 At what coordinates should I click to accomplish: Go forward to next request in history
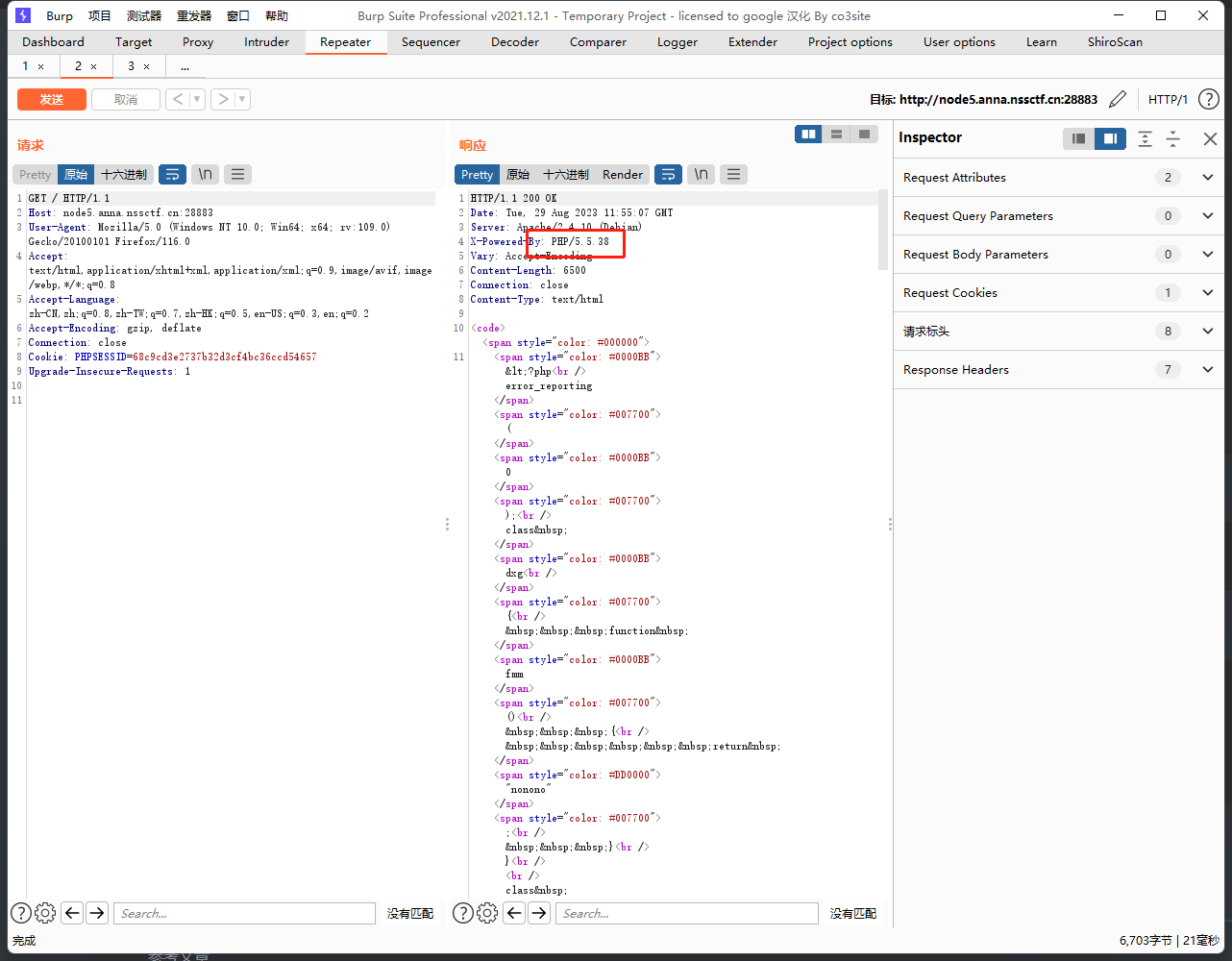pos(223,99)
